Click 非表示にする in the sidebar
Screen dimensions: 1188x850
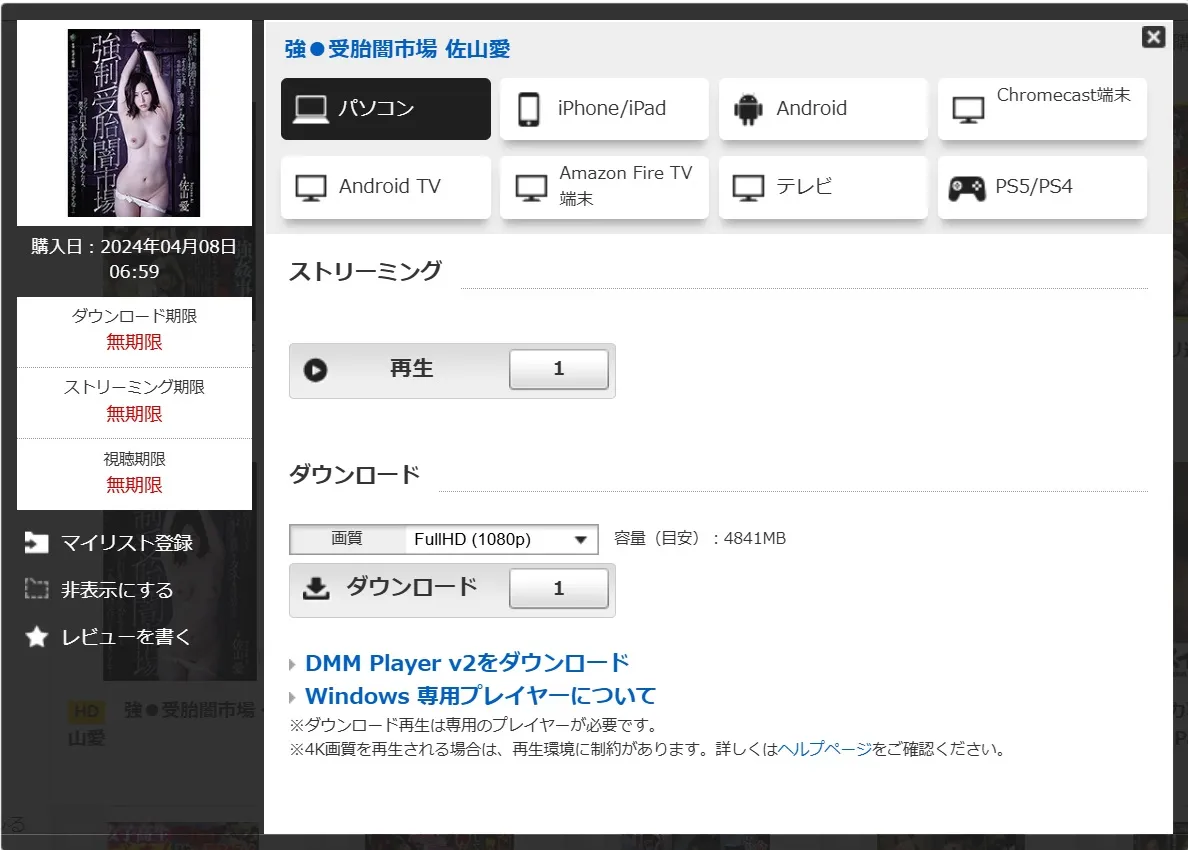(117, 590)
